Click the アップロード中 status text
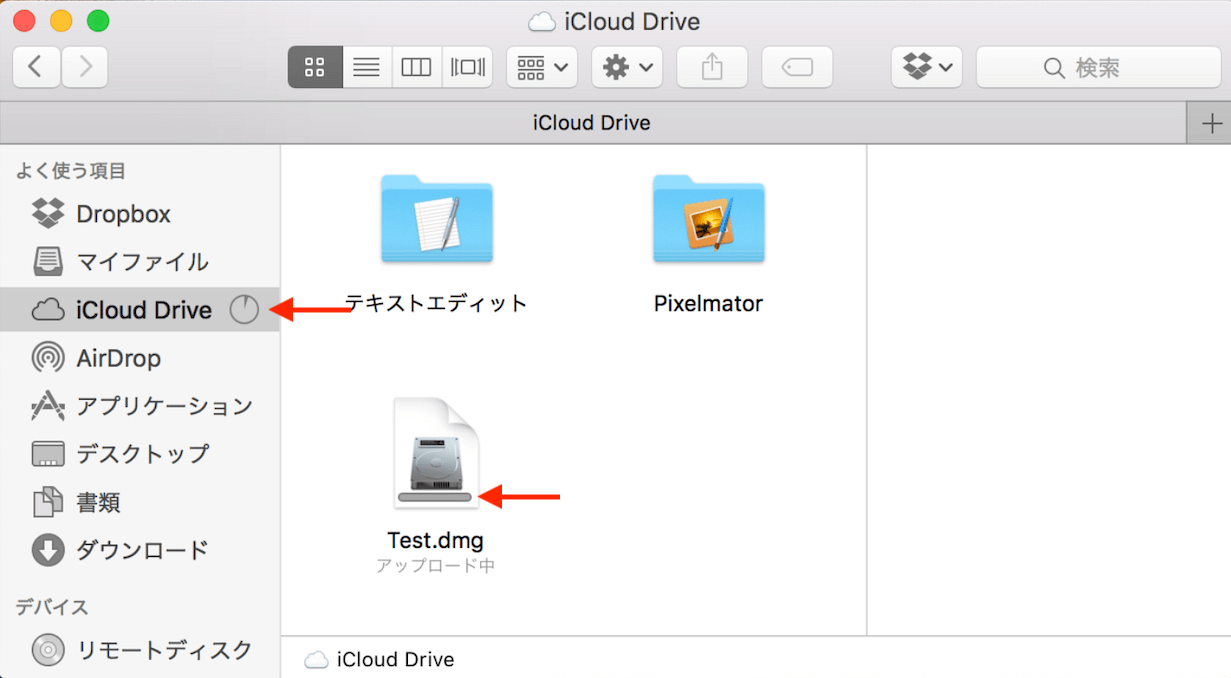1231x678 pixels. [436, 566]
